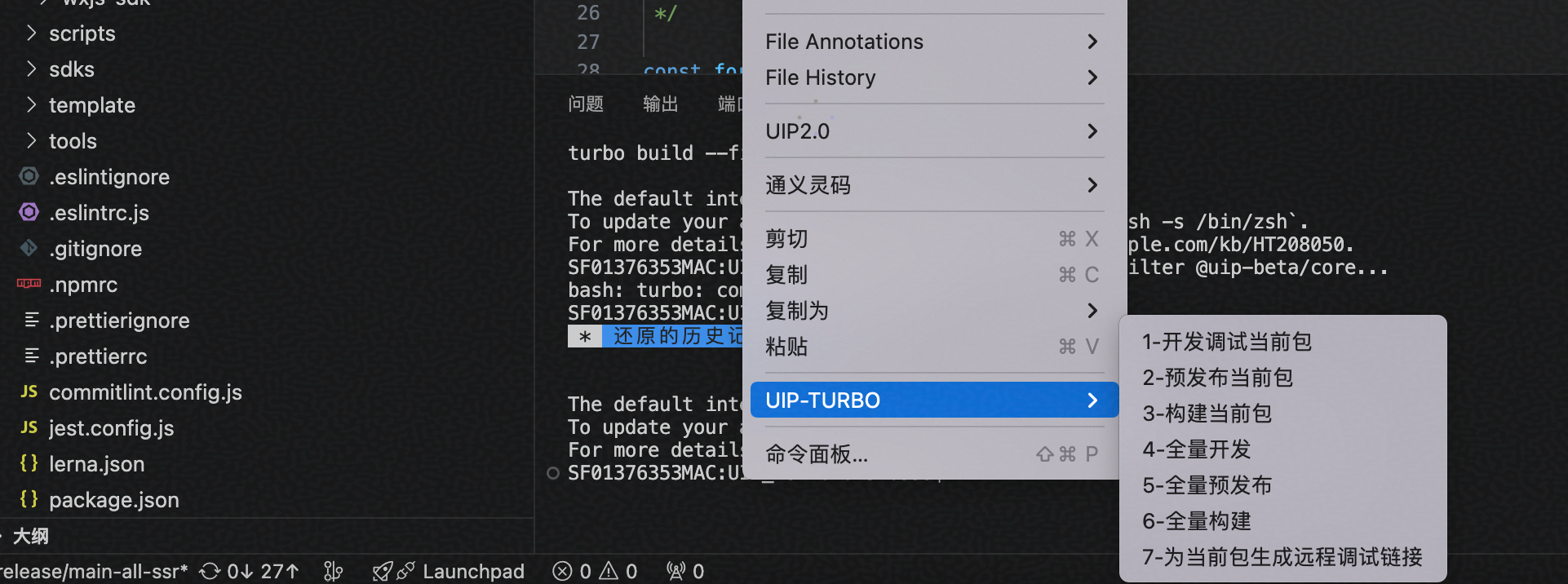The height and width of the screenshot is (584, 1568).
Task: Click line number 27 in the editor gutter
Action: click(588, 42)
